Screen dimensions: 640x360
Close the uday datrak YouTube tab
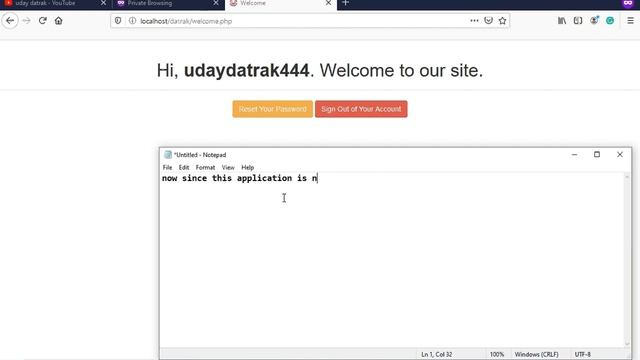[x=103, y=3]
